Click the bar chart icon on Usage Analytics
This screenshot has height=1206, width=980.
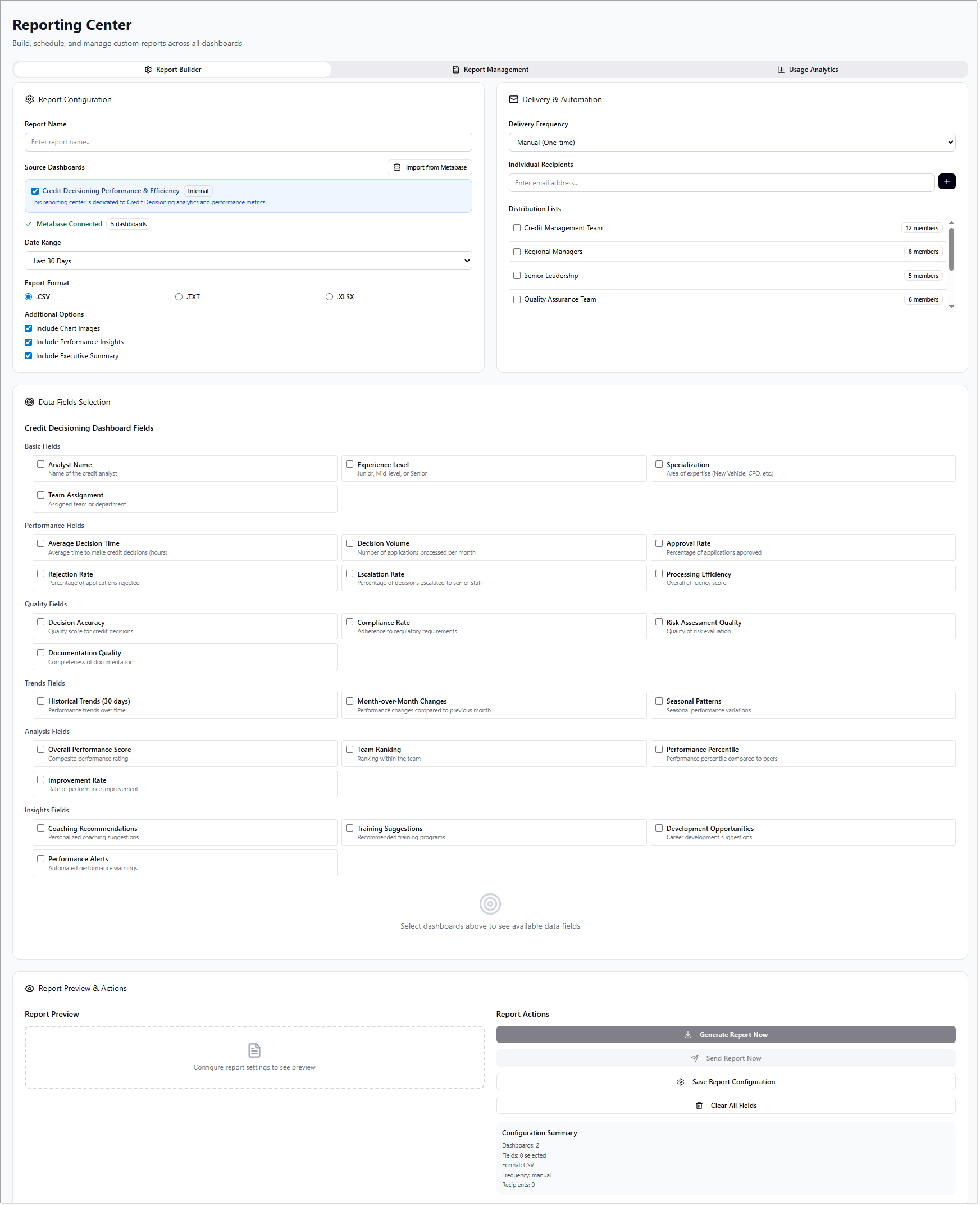pos(781,70)
